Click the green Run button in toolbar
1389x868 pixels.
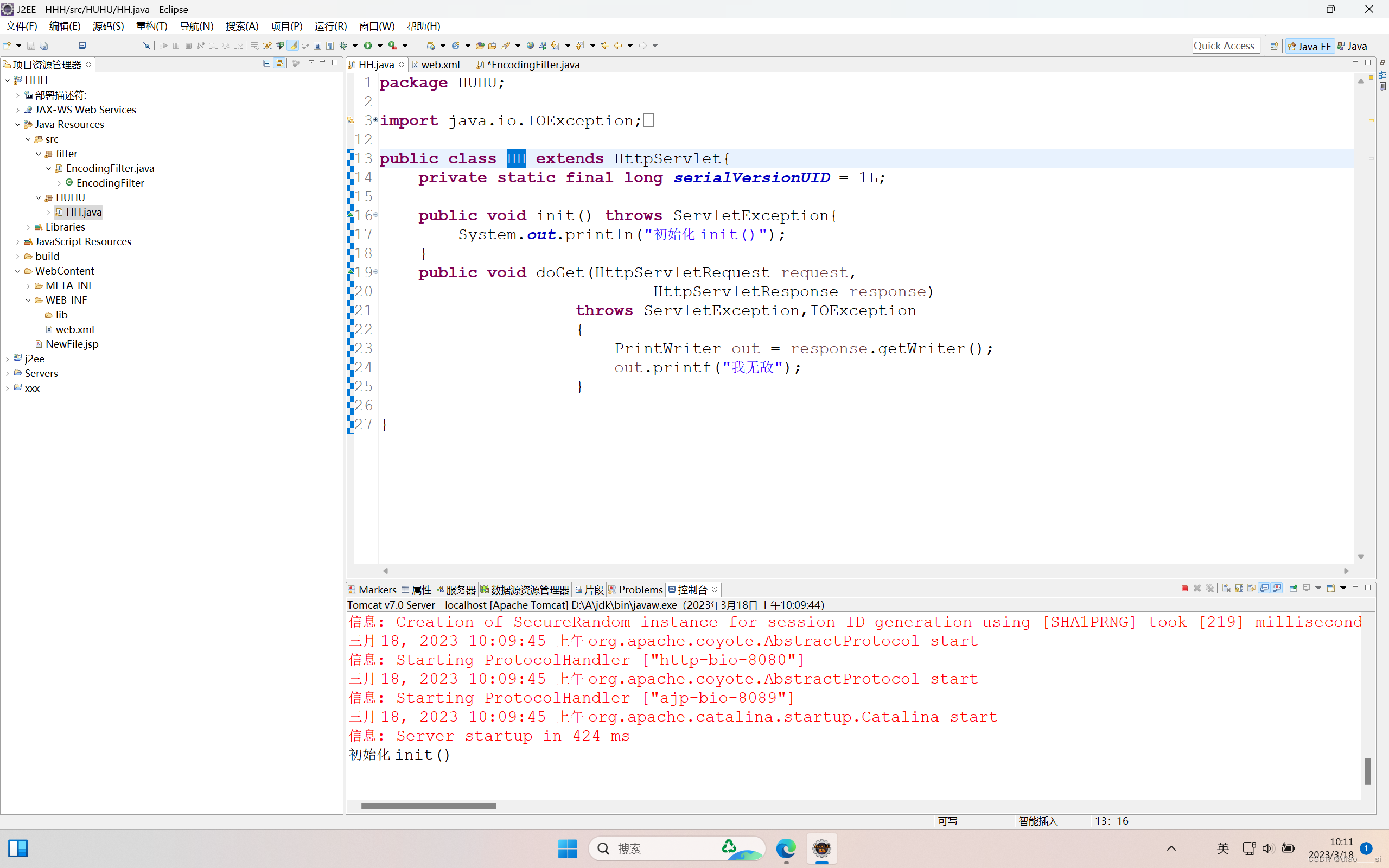367,46
